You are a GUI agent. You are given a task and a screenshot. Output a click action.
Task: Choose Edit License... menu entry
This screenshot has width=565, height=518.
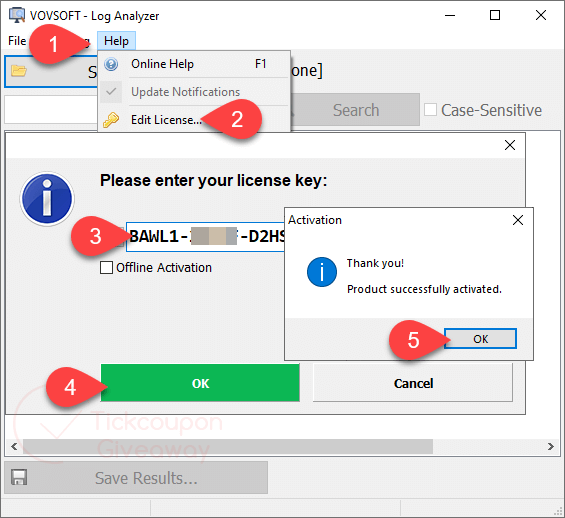tap(194, 120)
